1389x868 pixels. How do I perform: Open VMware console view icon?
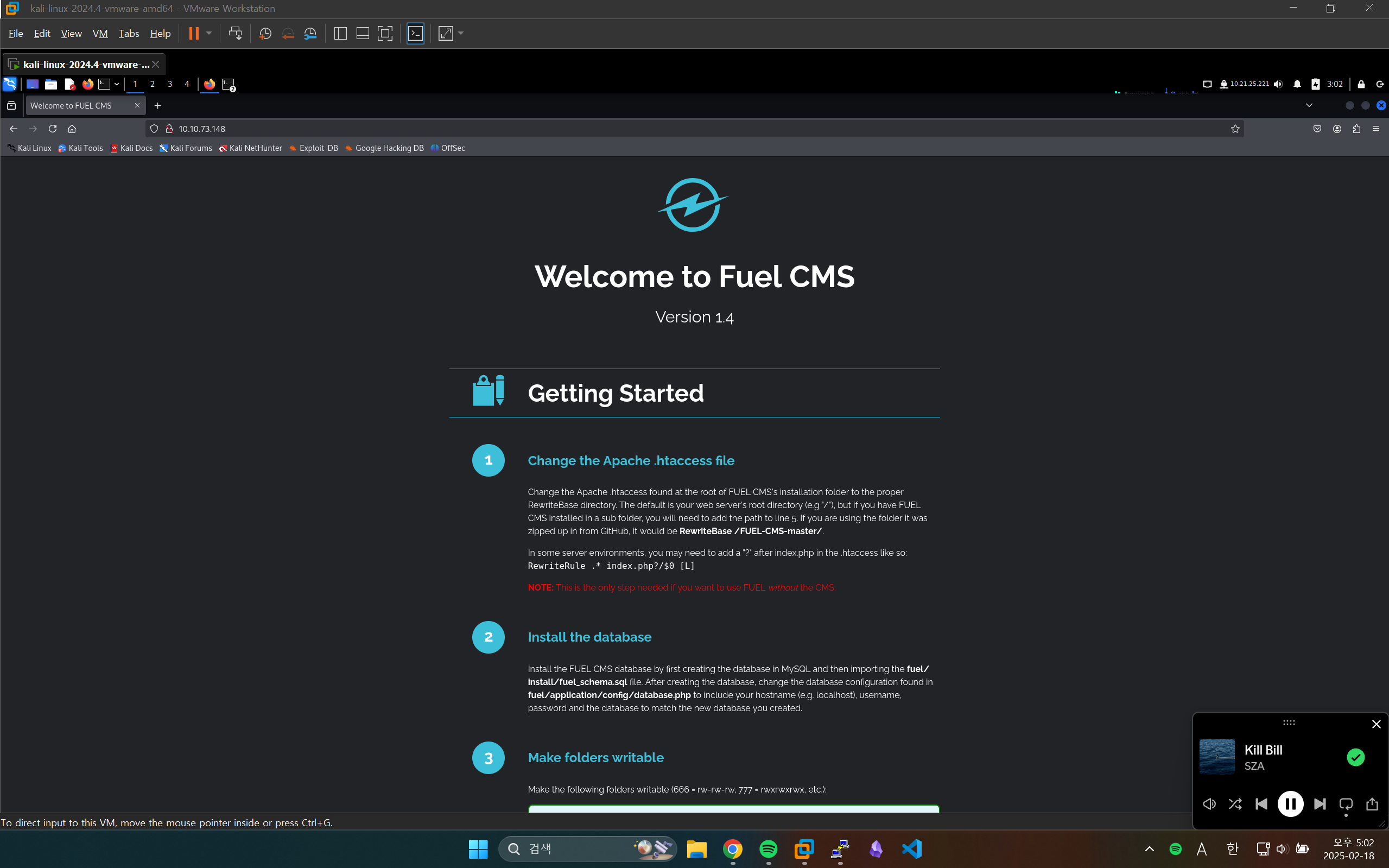click(x=415, y=33)
